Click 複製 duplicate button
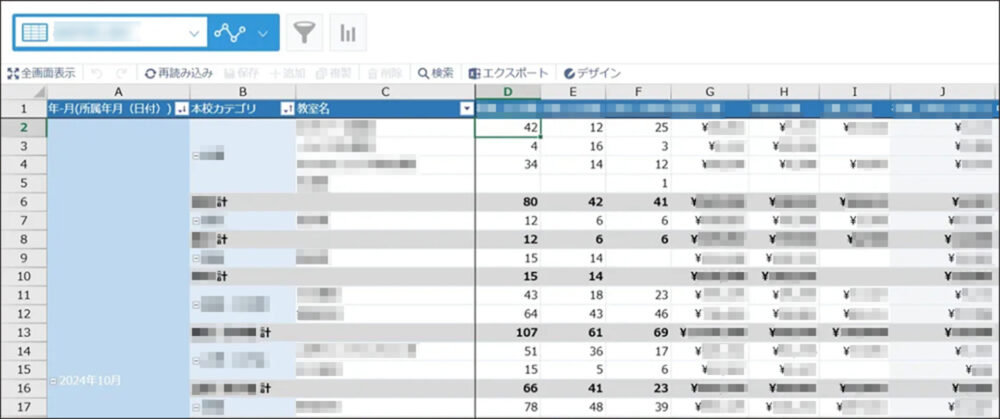1000x419 pixels. (333, 73)
